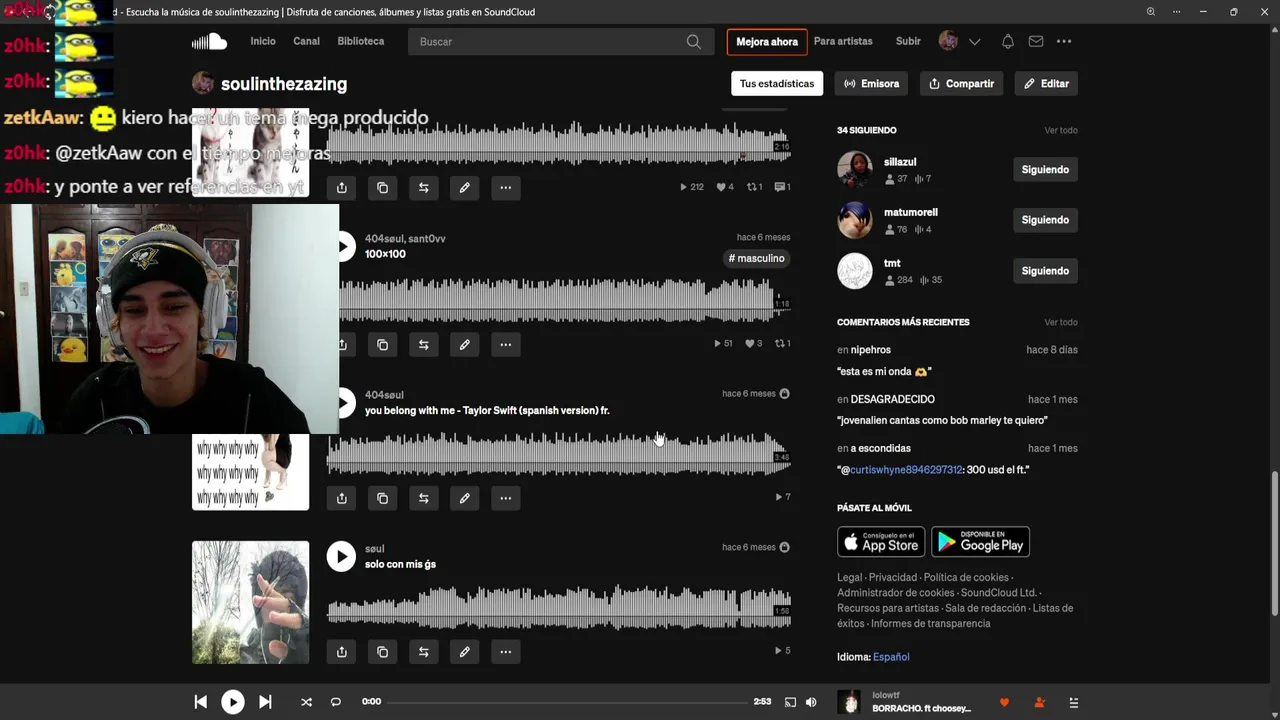Open more options for 100×100 track

point(505,344)
